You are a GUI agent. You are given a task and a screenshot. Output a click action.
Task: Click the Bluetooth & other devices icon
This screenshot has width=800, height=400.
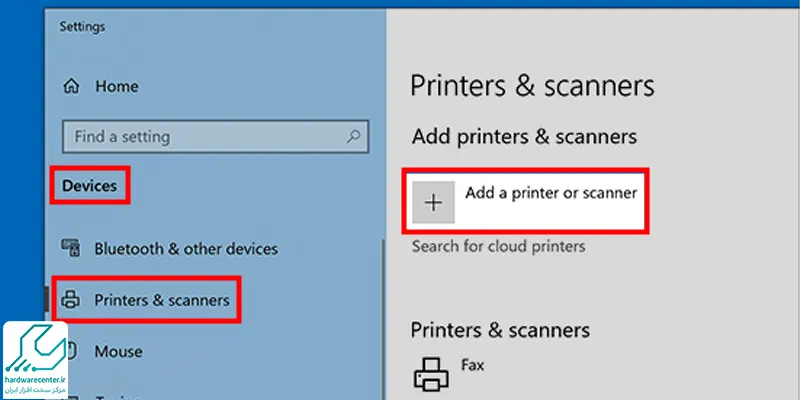click(x=71, y=248)
